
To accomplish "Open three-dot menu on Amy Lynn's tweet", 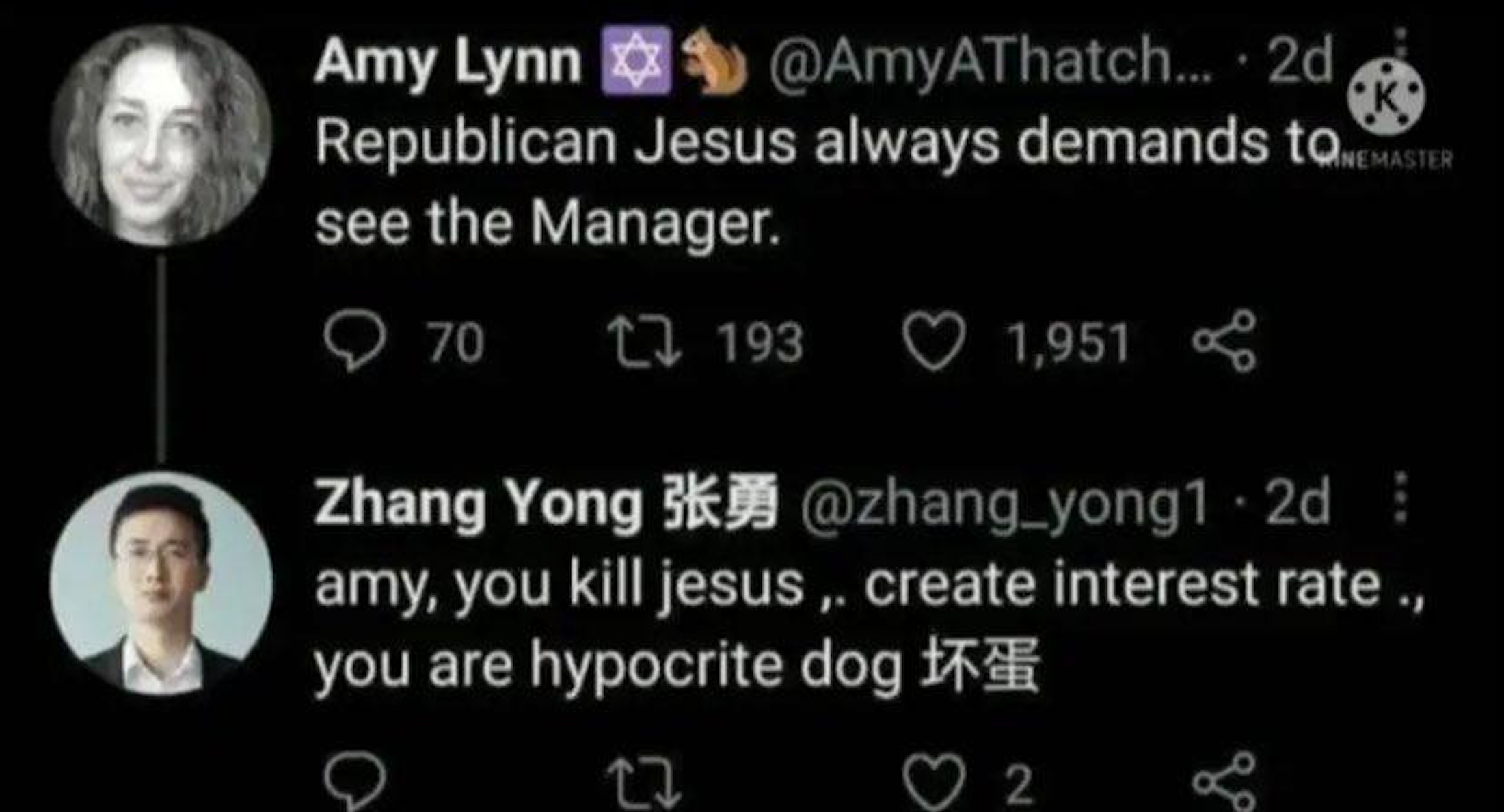I will (x=1399, y=41).
